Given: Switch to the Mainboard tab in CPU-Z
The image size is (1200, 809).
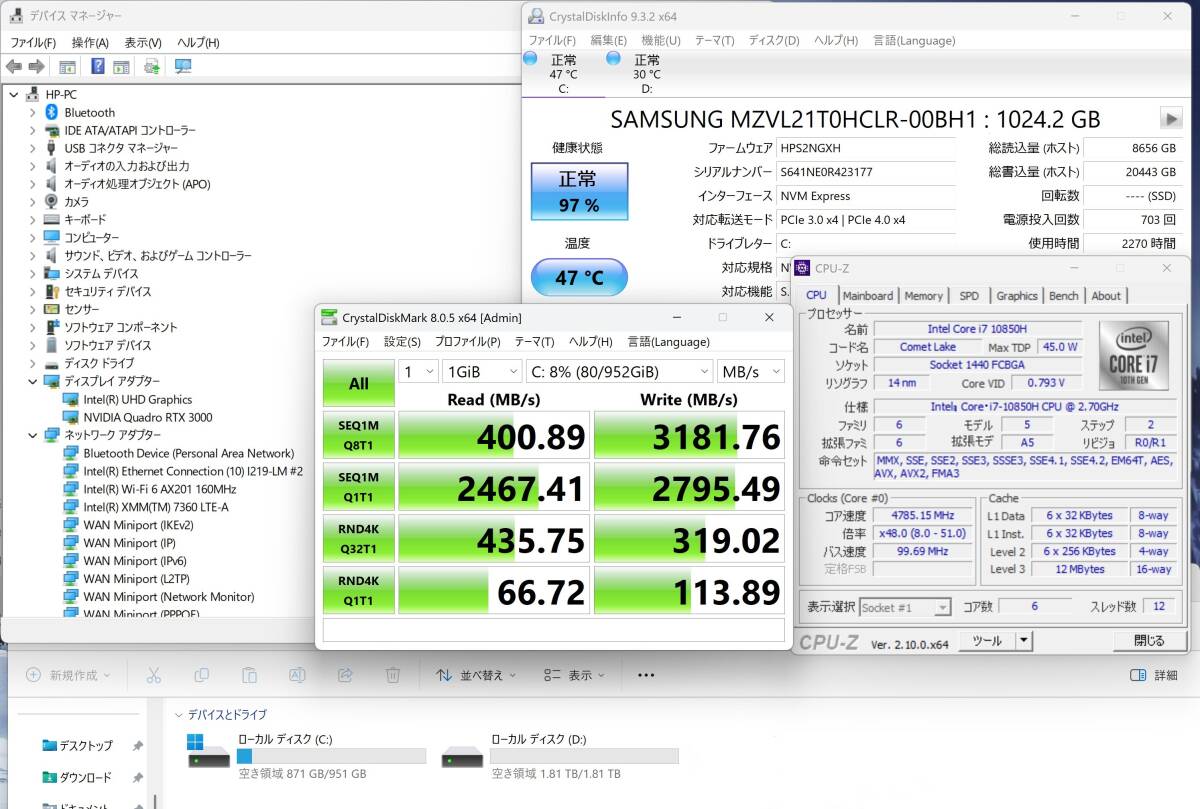Looking at the screenshot, I should (x=867, y=295).
